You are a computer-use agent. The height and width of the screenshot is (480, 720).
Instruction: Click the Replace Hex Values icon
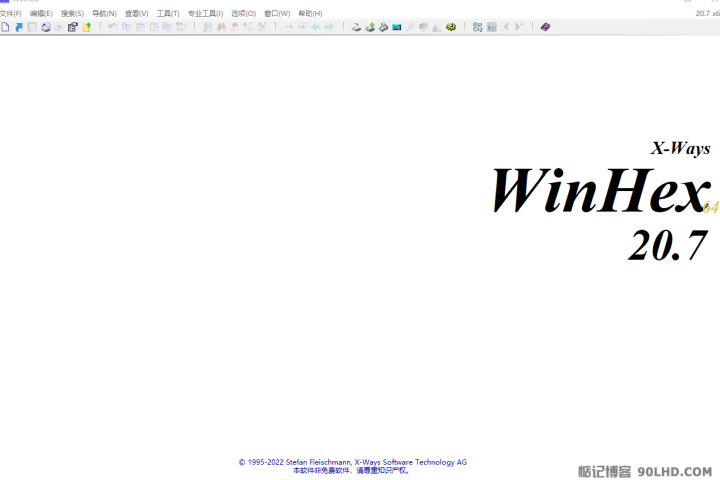coord(262,27)
